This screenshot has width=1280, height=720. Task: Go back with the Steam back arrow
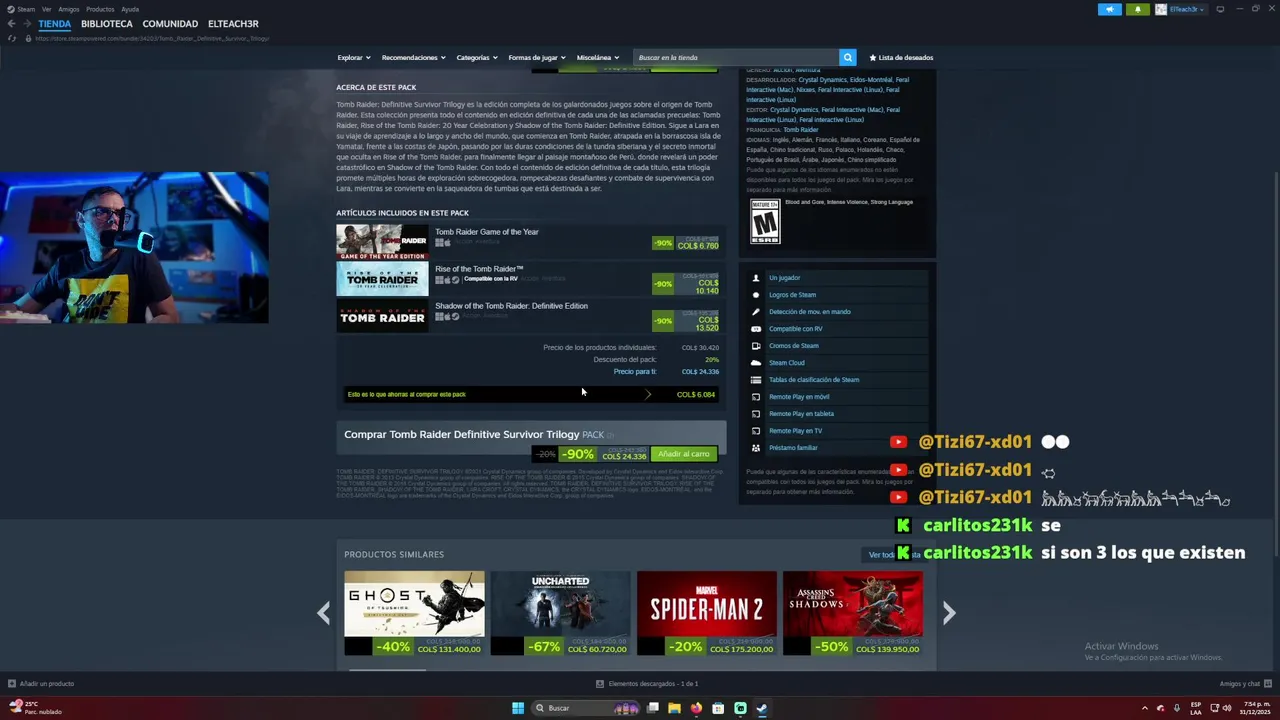tap(12, 24)
